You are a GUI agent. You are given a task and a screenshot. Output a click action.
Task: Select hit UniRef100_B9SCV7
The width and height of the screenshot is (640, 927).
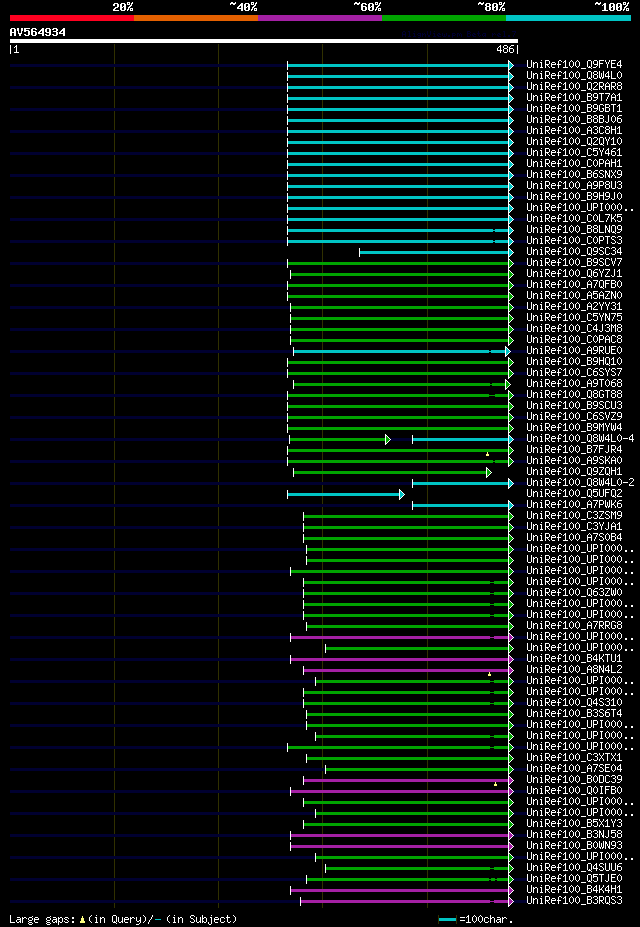click(x=574, y=262)
